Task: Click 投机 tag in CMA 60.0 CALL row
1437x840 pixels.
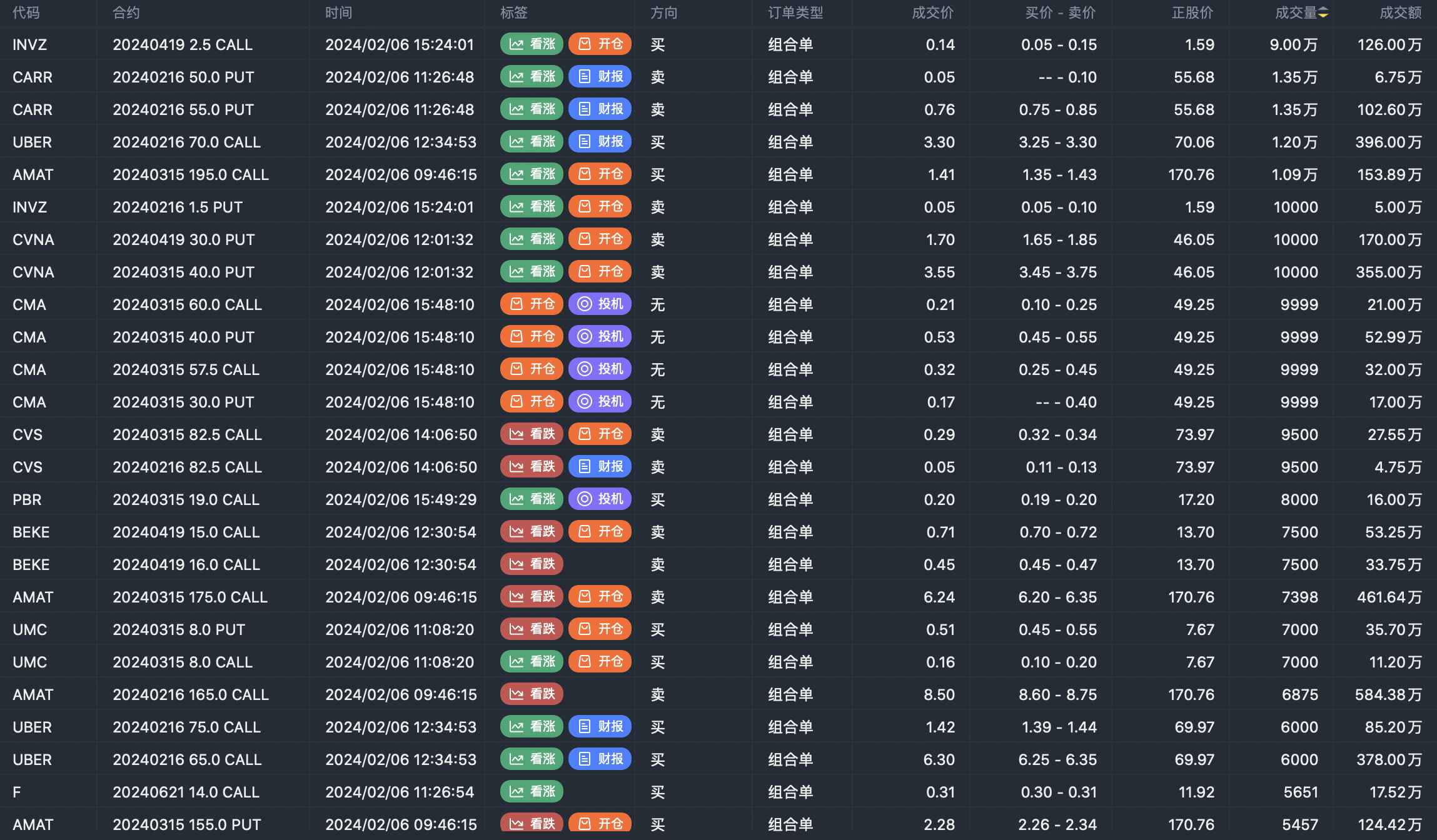Action: pyautogui.click(x=600, y=304)
